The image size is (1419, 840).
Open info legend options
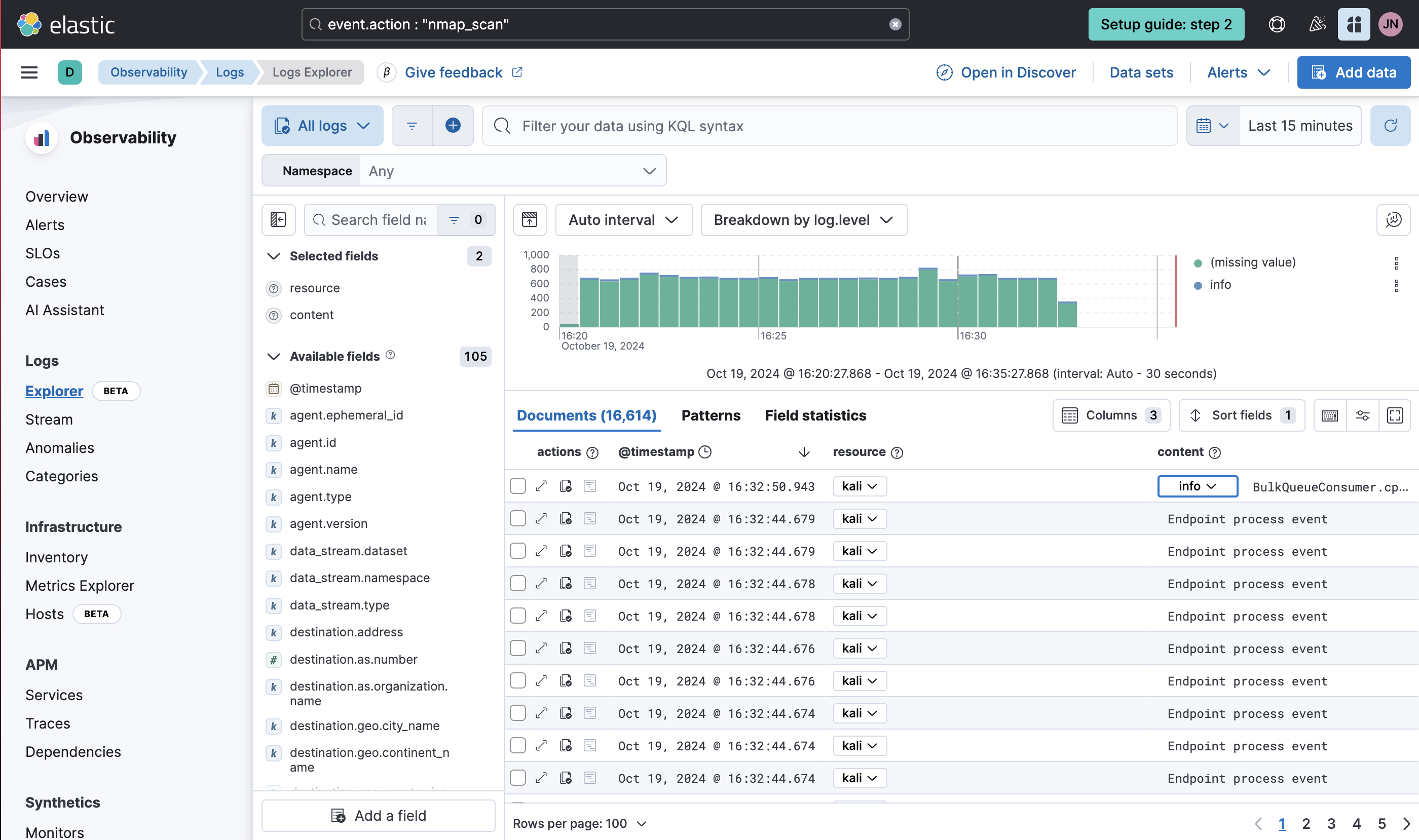point(1396,285)
